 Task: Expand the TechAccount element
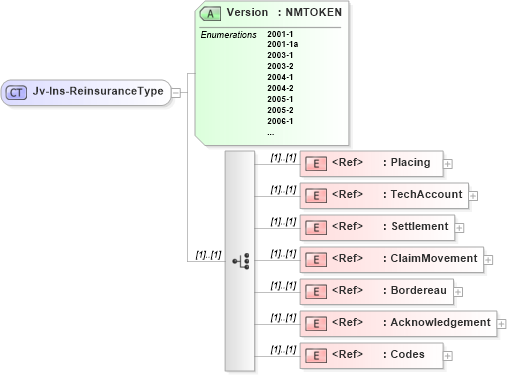(473, 196)
